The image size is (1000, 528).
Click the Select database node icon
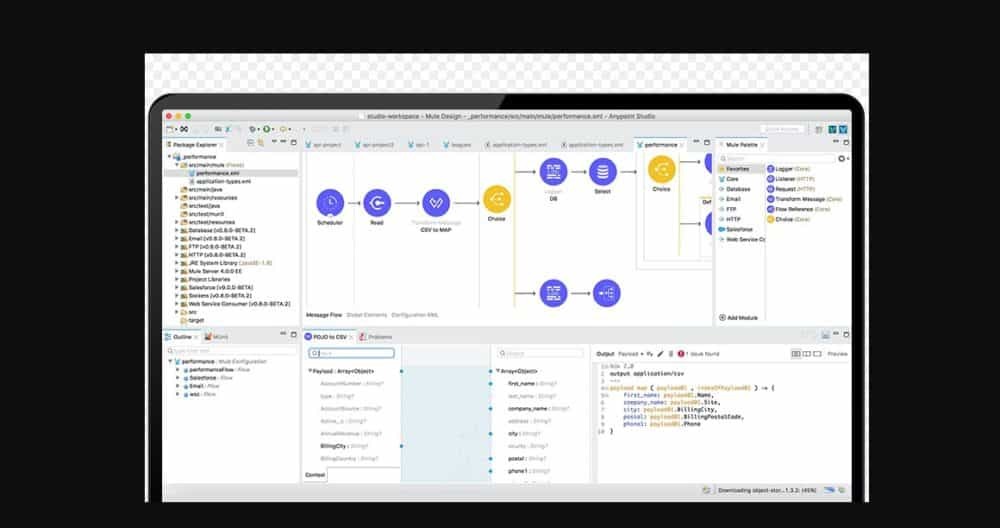tap(601, 172)
